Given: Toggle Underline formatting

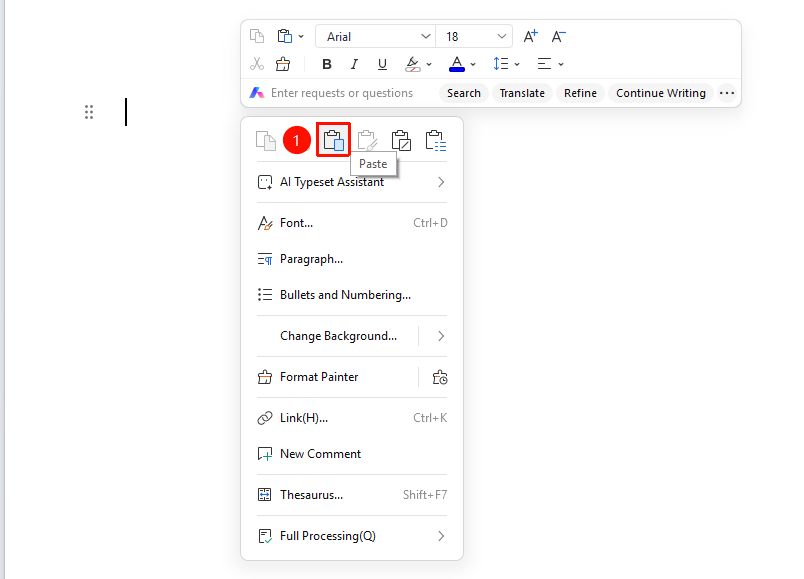Looking at the screenshot, I should [382, 64].
